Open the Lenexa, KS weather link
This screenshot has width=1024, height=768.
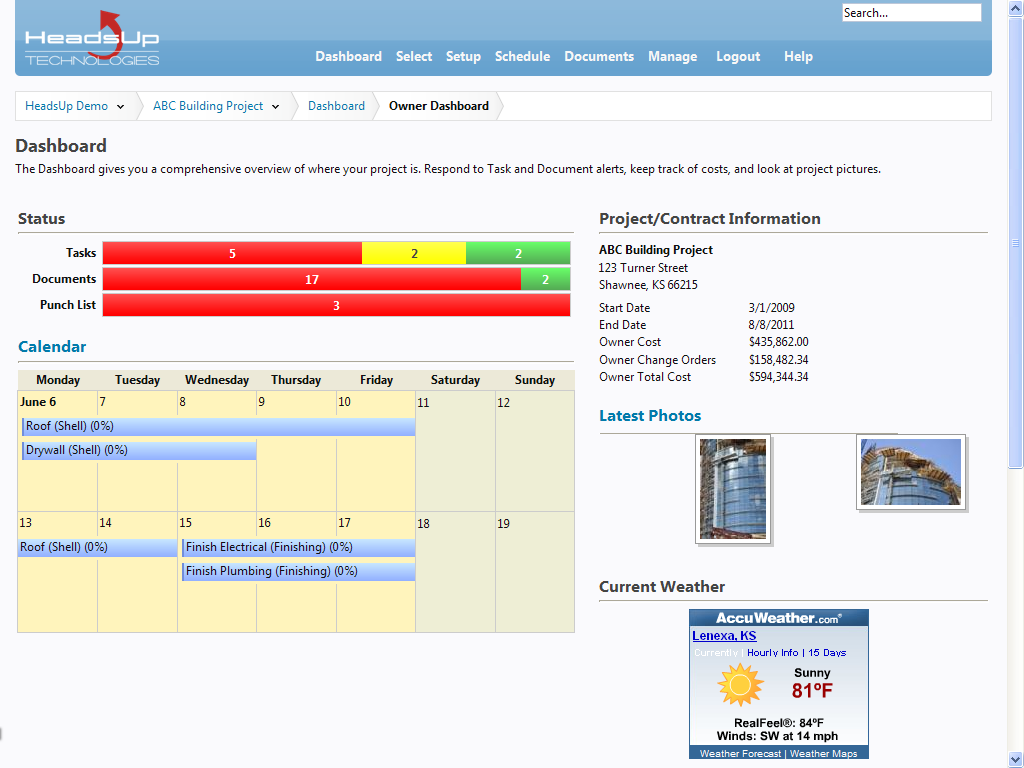[x=724, y=636]
